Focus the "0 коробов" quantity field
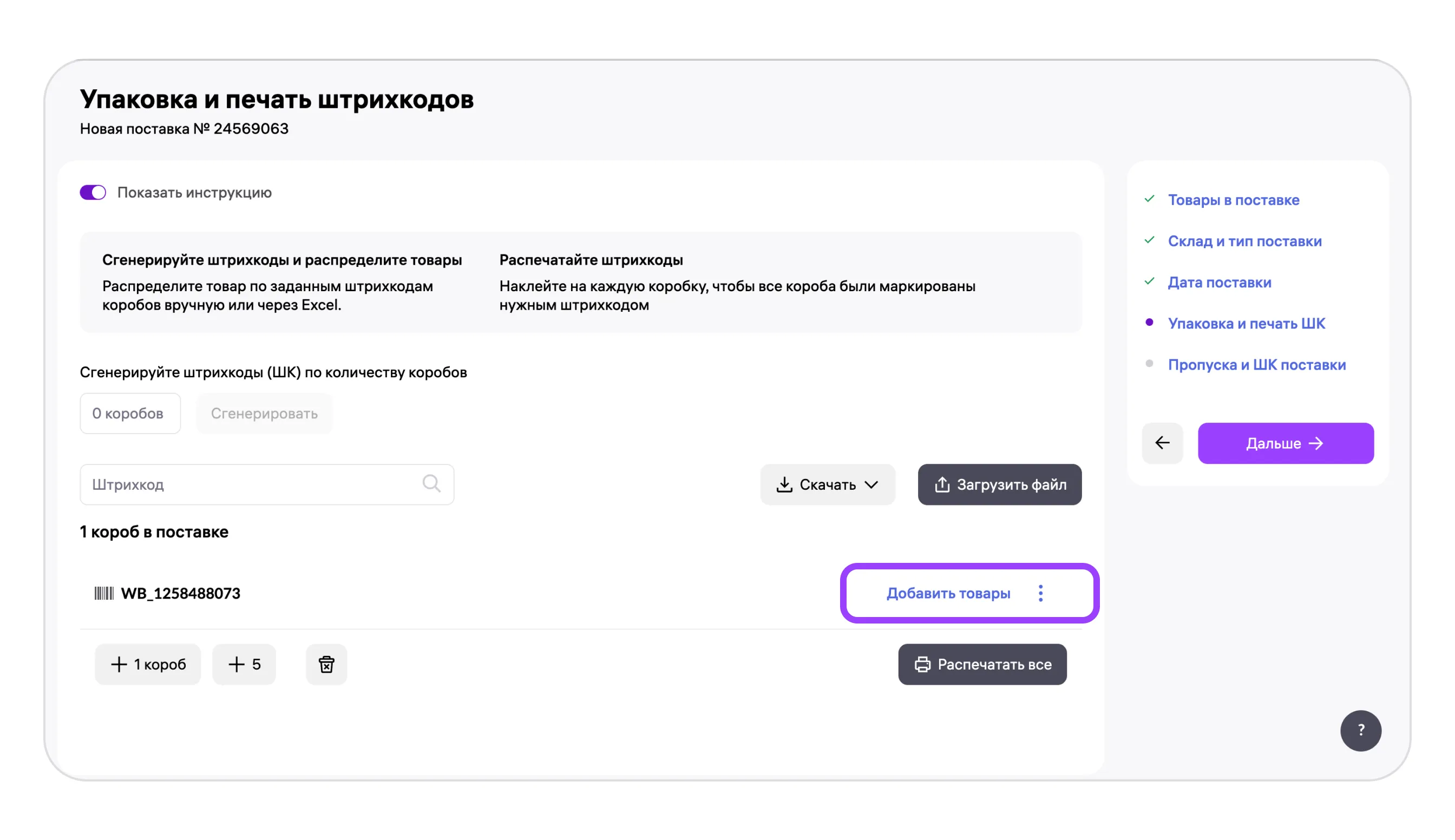 pos(130,413)
